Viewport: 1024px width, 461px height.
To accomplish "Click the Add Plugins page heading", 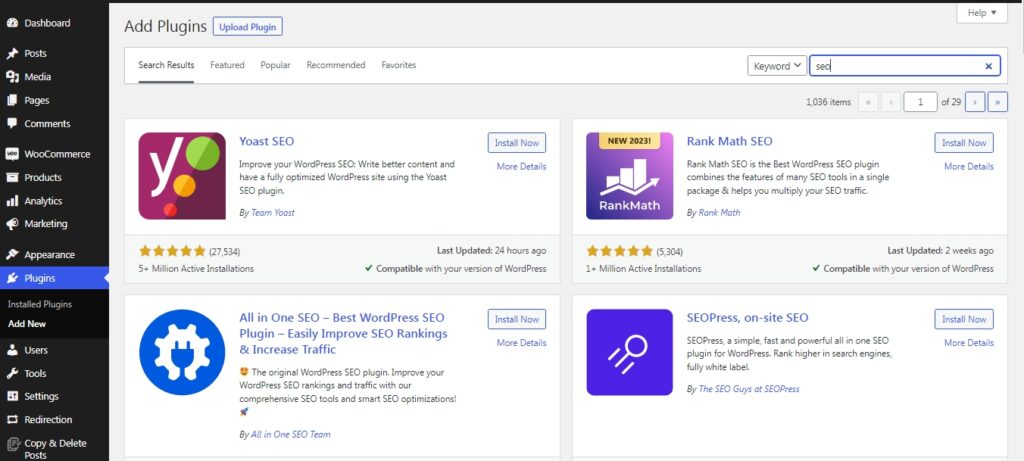I will coord(165,27).
